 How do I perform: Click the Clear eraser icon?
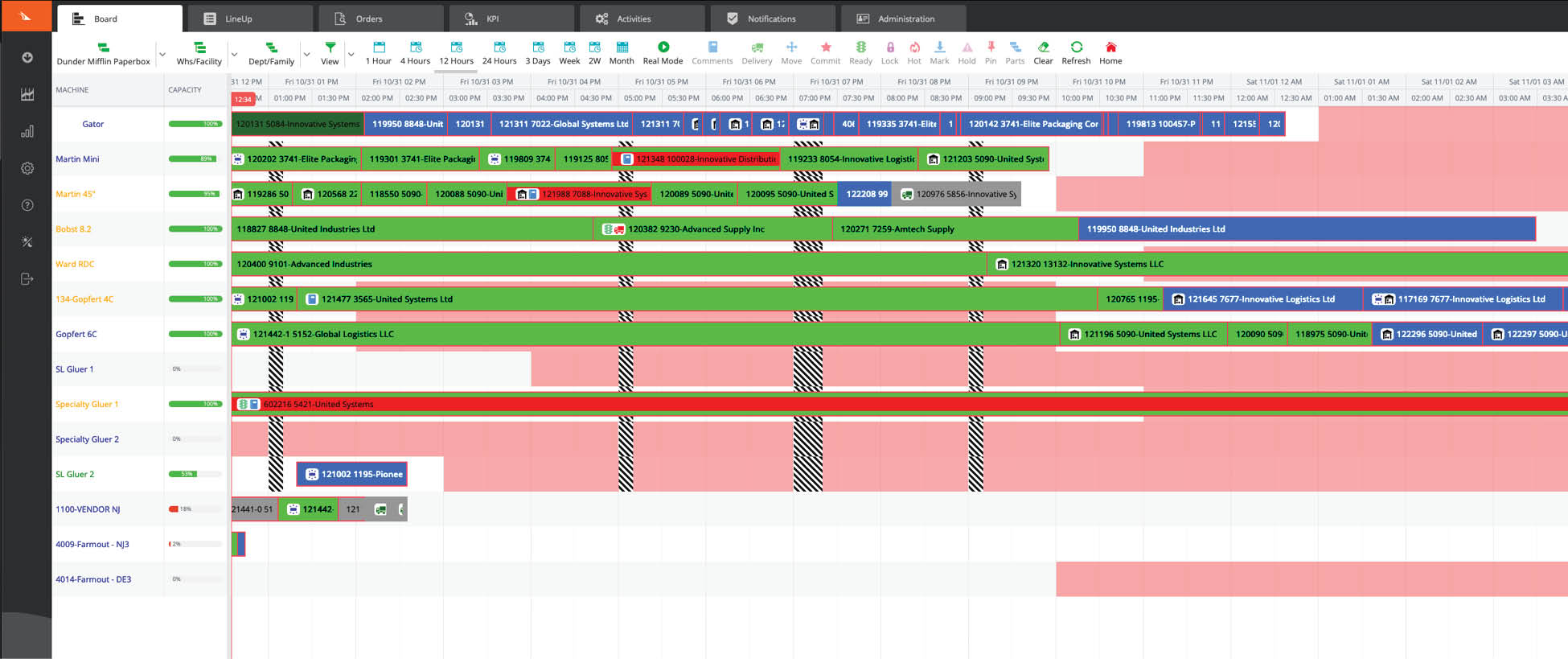coord(1043,47)
